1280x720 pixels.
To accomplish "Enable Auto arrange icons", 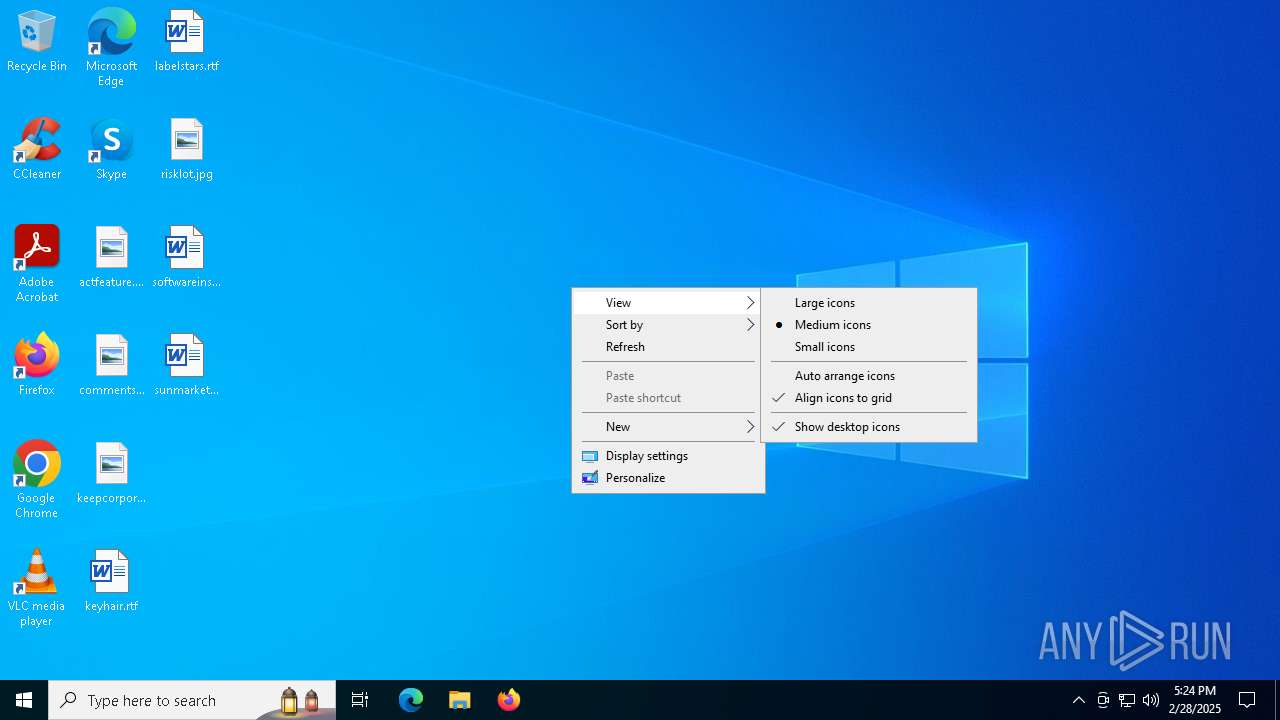I will pyautogui.click(x=869, y=376).
